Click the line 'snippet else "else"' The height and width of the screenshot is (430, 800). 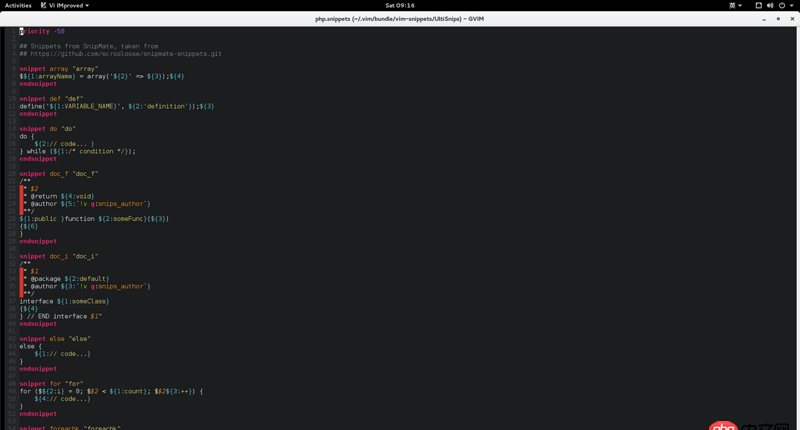click(x=55, y=339)
